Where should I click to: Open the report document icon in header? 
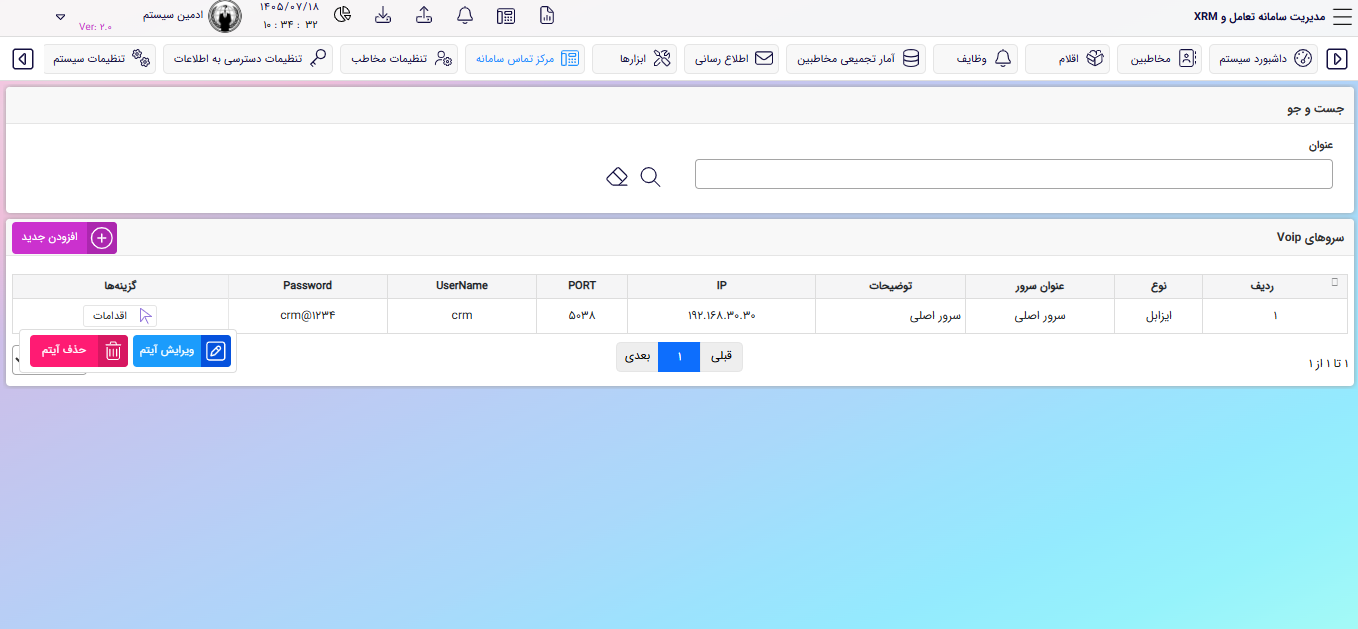click(547, 15)
